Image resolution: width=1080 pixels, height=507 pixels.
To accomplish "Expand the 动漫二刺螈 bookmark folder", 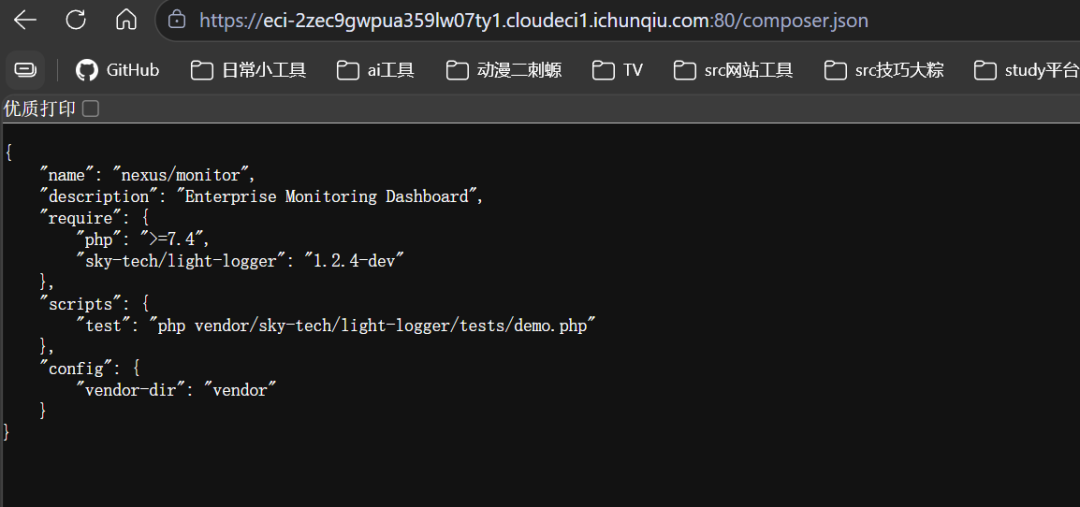I will pyautogui.click(x=504, y=70).
